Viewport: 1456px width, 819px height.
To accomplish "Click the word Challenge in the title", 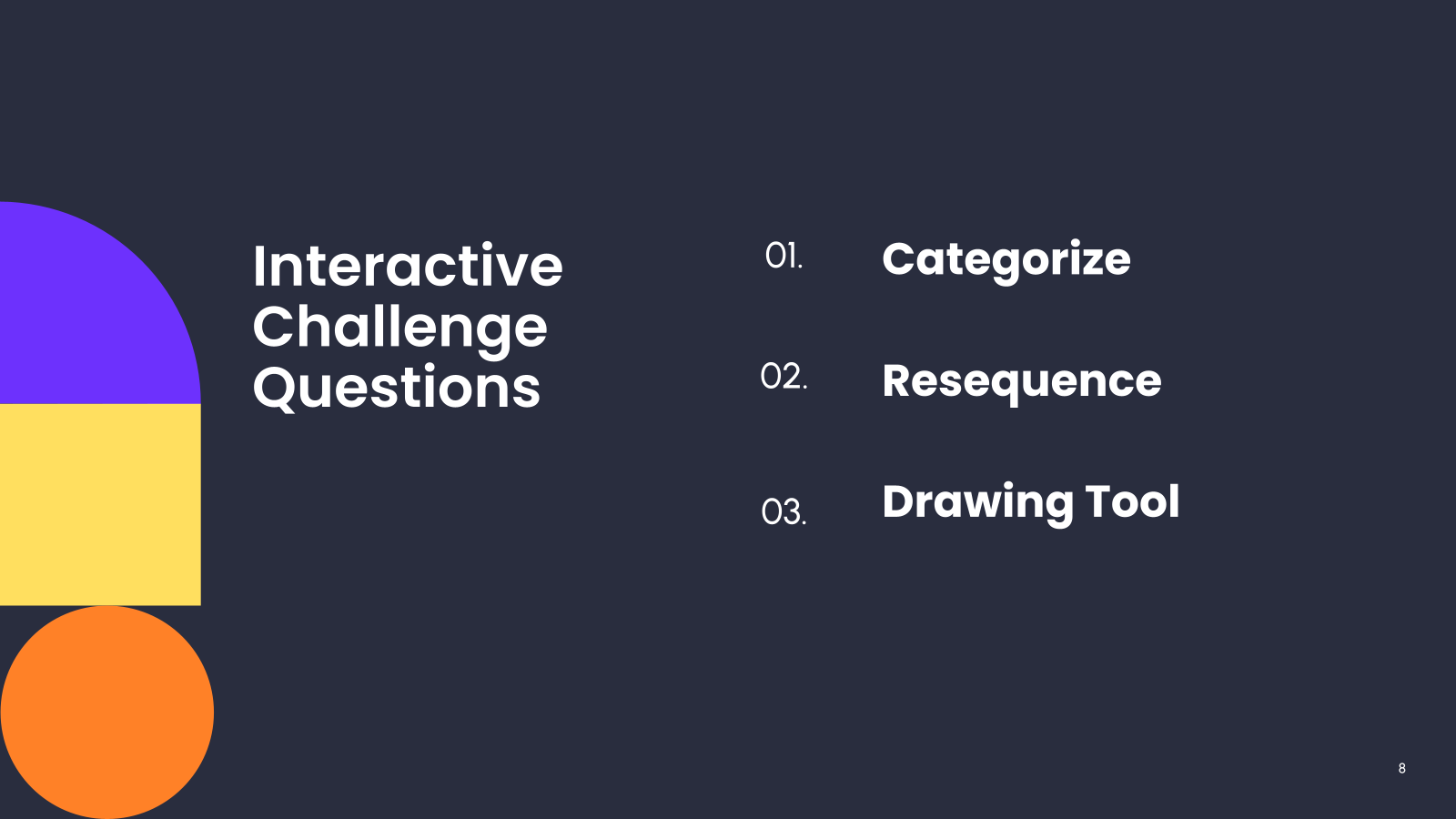I will pos(400,329).
